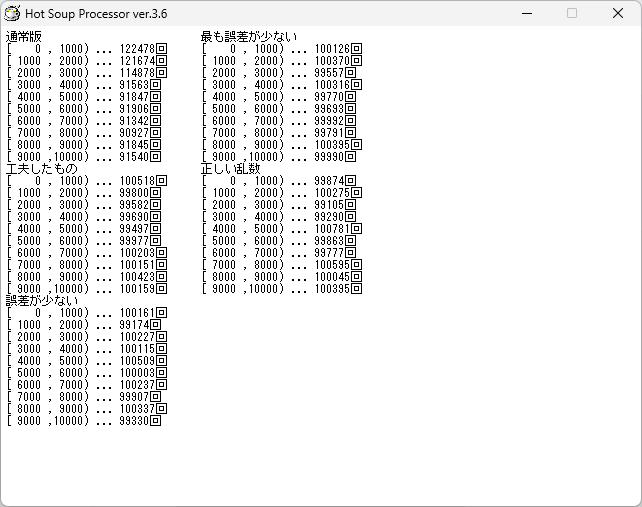Click the window title 'Hot Soup Processor ver.3.6'
Viewport: 642px width, 507px height.
point(96,14)
